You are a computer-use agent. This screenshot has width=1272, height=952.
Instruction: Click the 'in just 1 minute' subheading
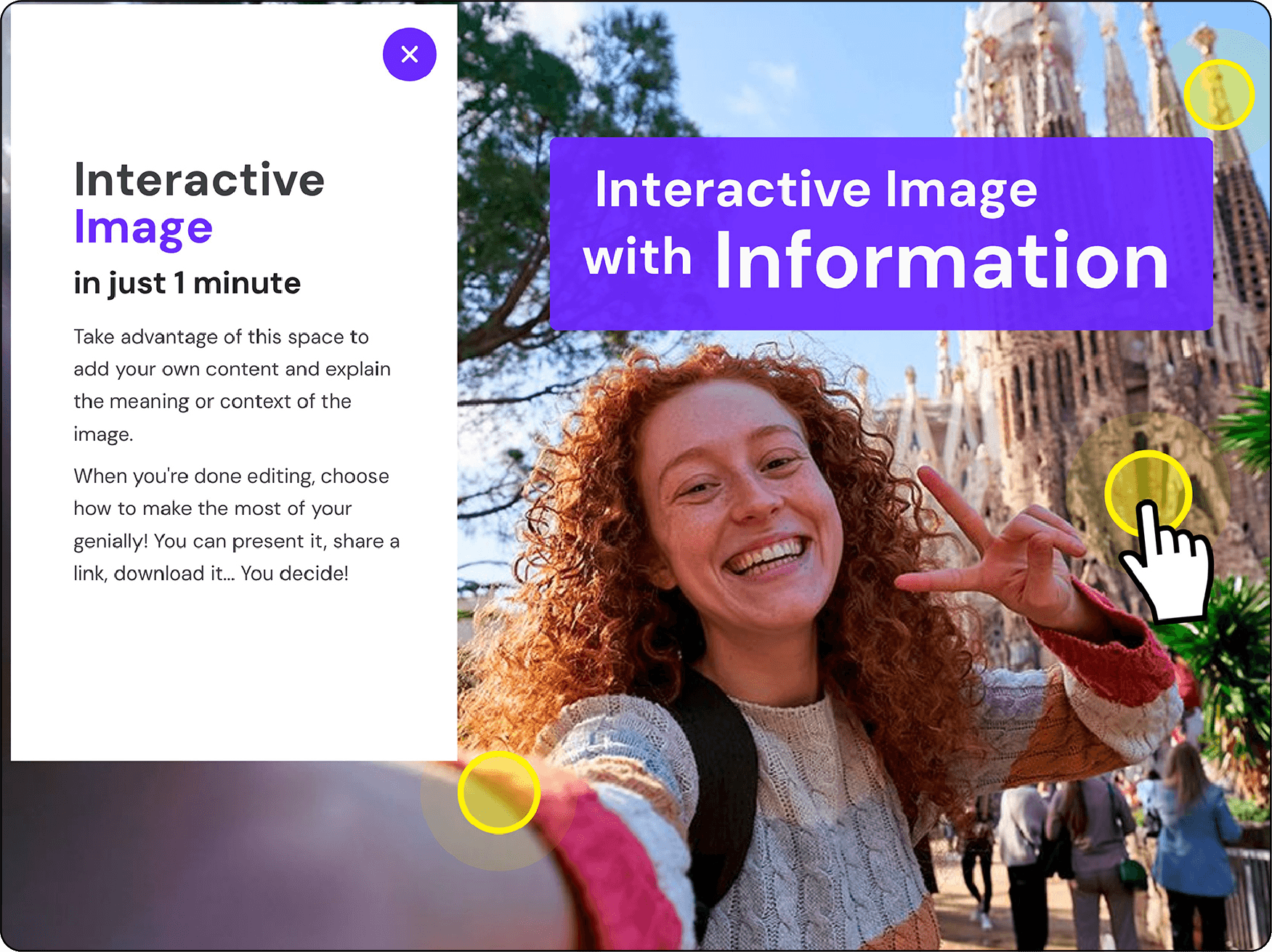[187, 283]
